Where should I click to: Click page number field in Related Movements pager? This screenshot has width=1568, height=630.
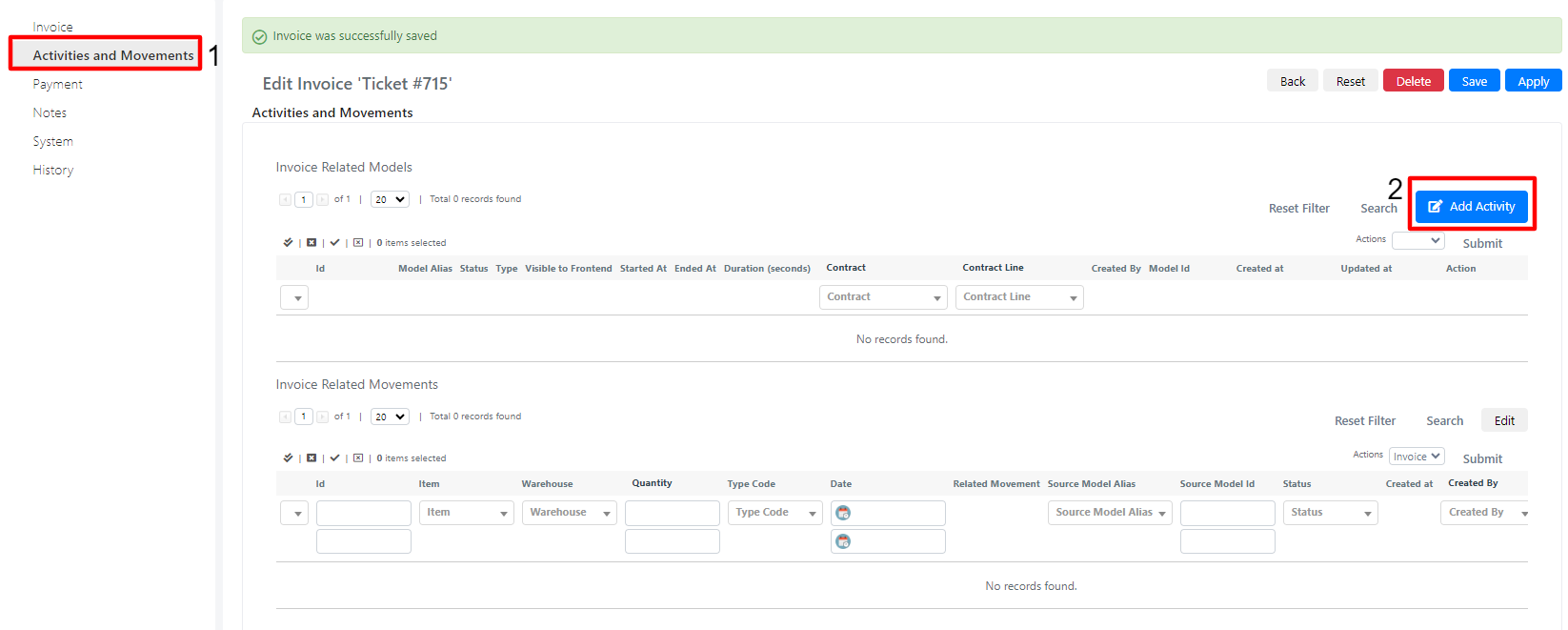pos(304,417)
